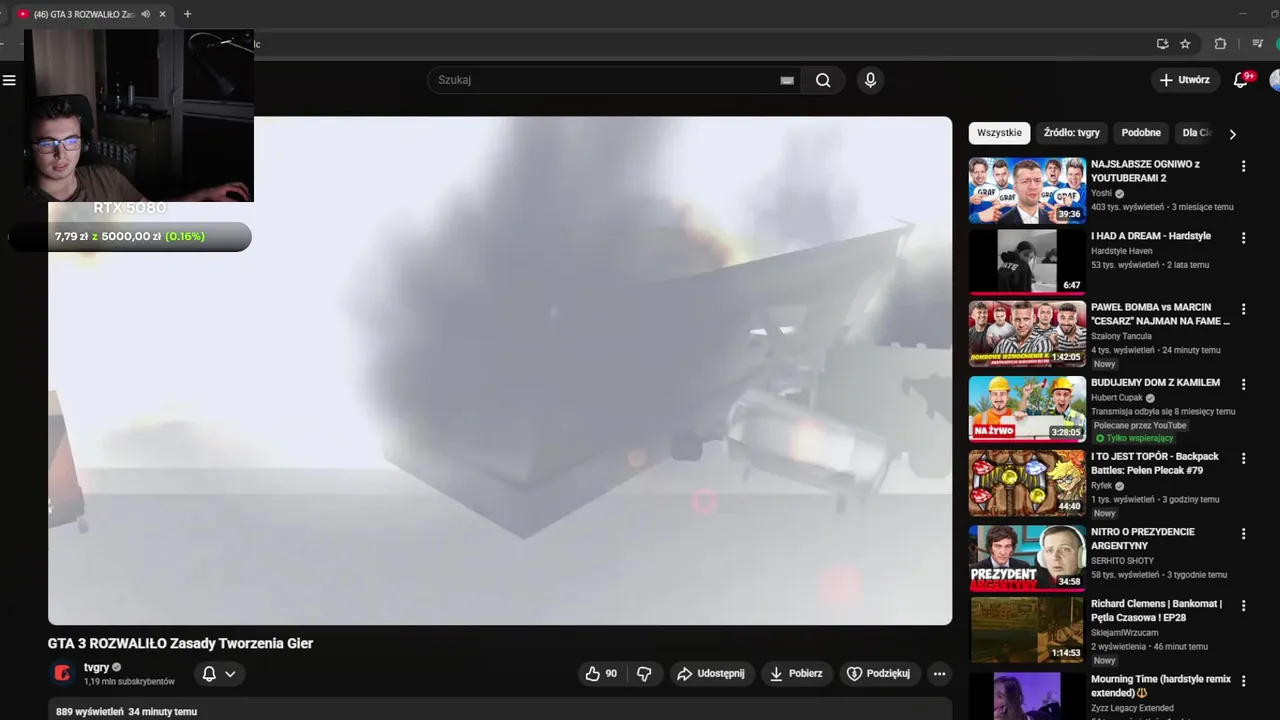
Task: Select the Podobne filter chip
Action: 1141,133
